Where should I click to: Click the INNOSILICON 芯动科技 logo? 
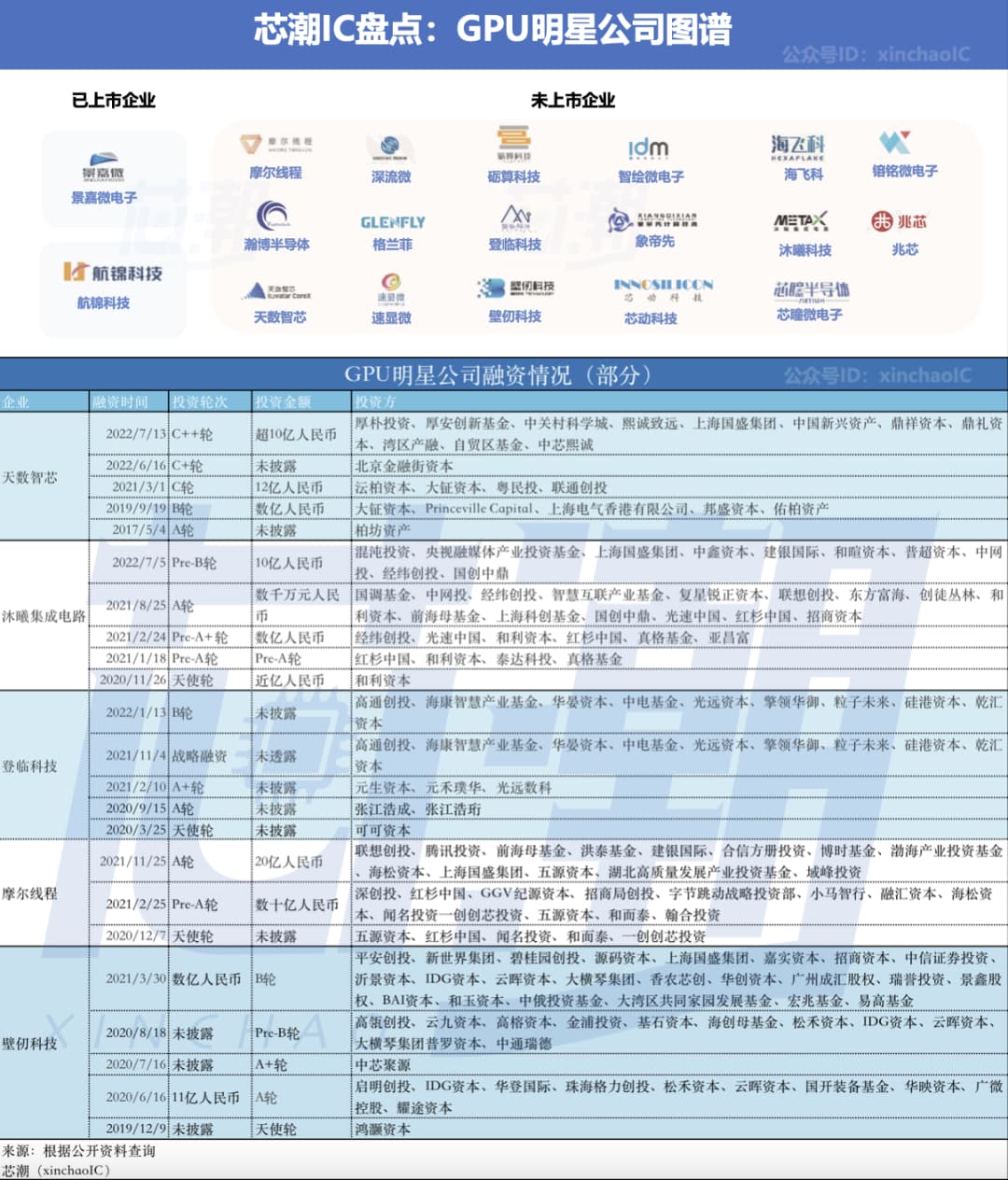[663, 290]
